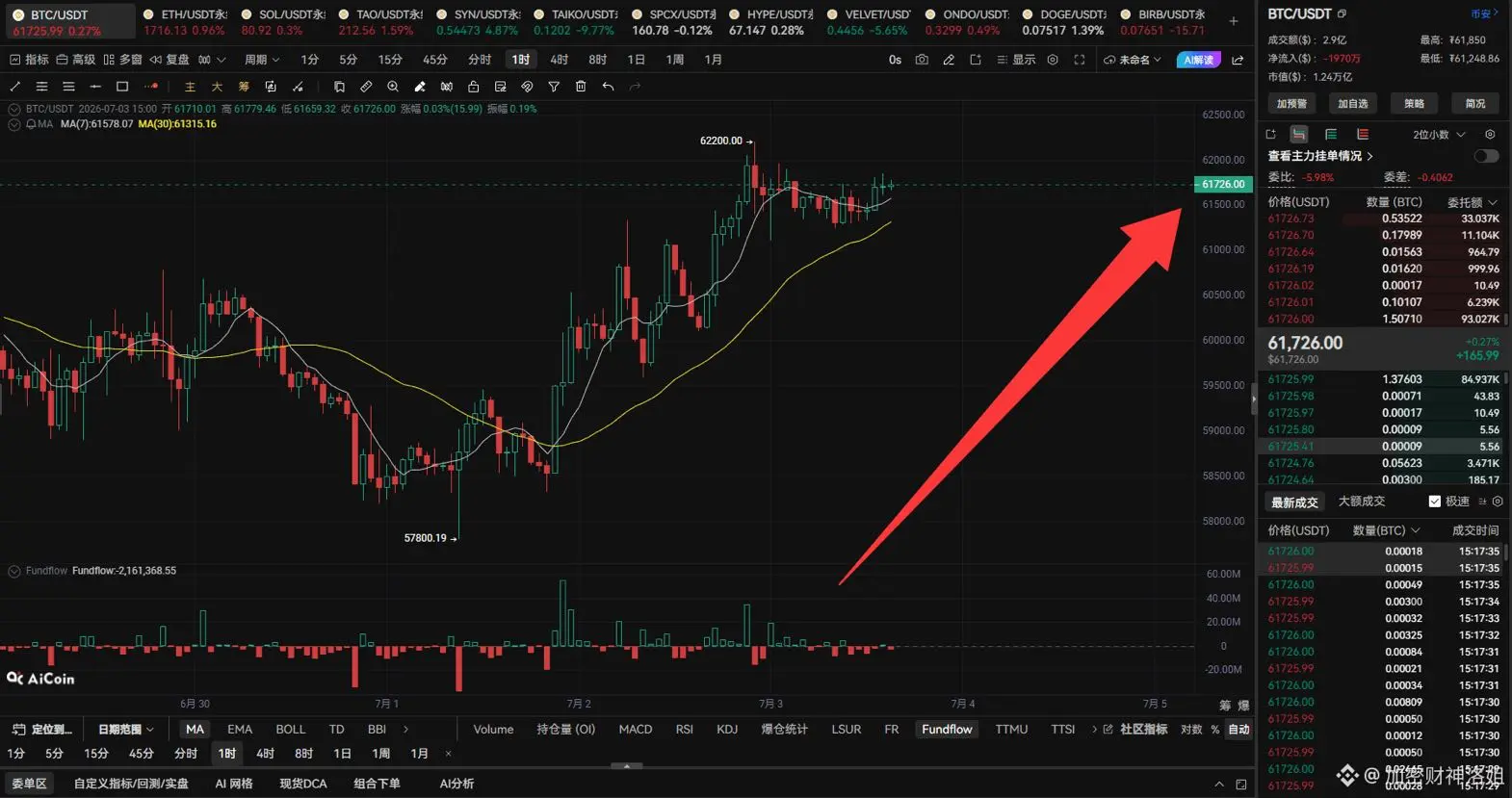
Task: Share the chart via share arrow icon
Action: tap(1238, 60)
